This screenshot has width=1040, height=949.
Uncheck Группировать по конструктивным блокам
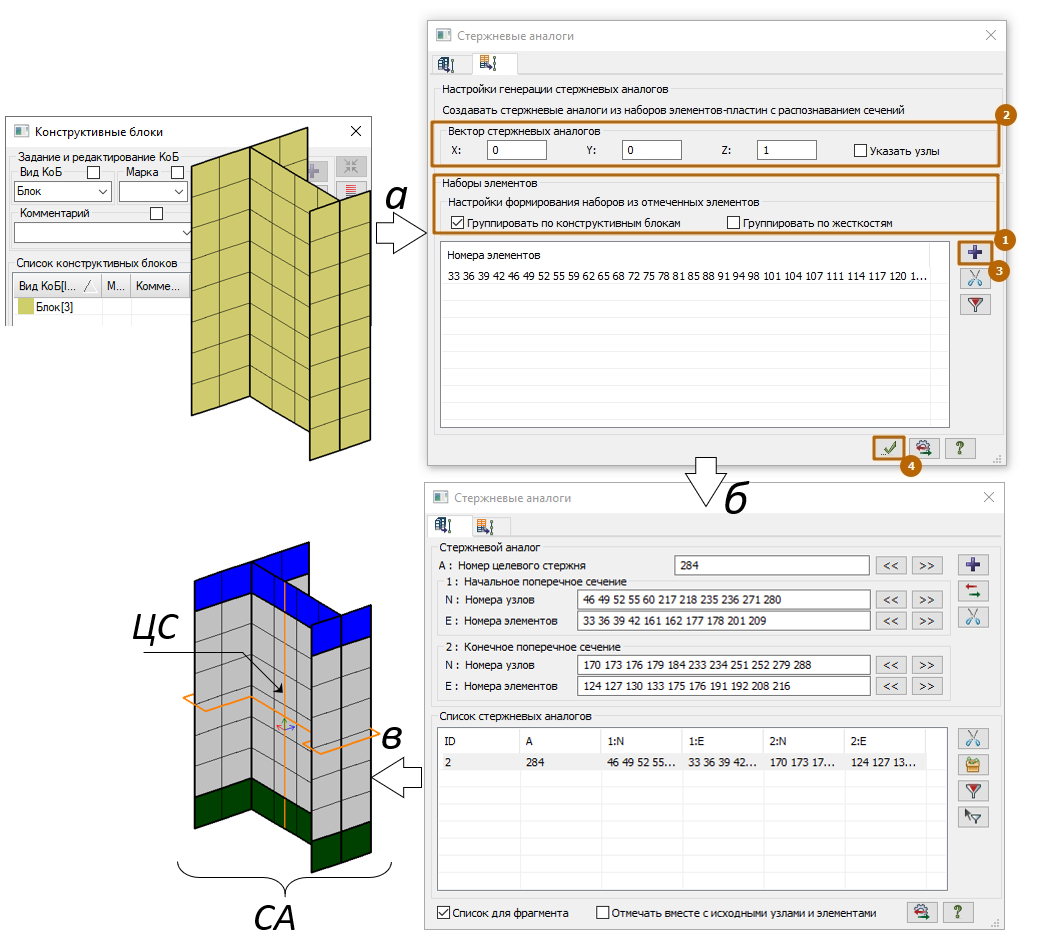click(458, 223)
